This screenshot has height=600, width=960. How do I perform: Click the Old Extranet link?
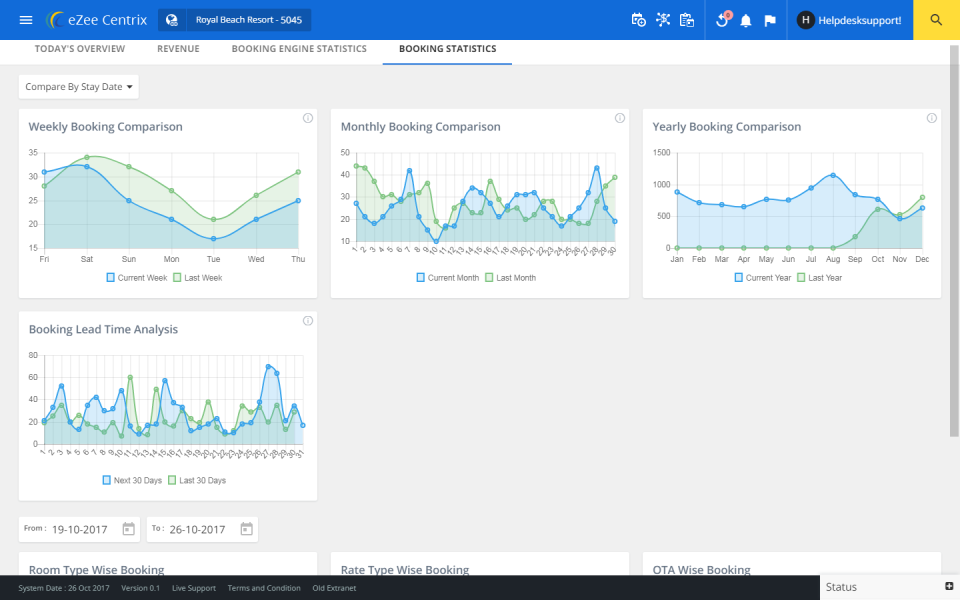click(334, 587)
